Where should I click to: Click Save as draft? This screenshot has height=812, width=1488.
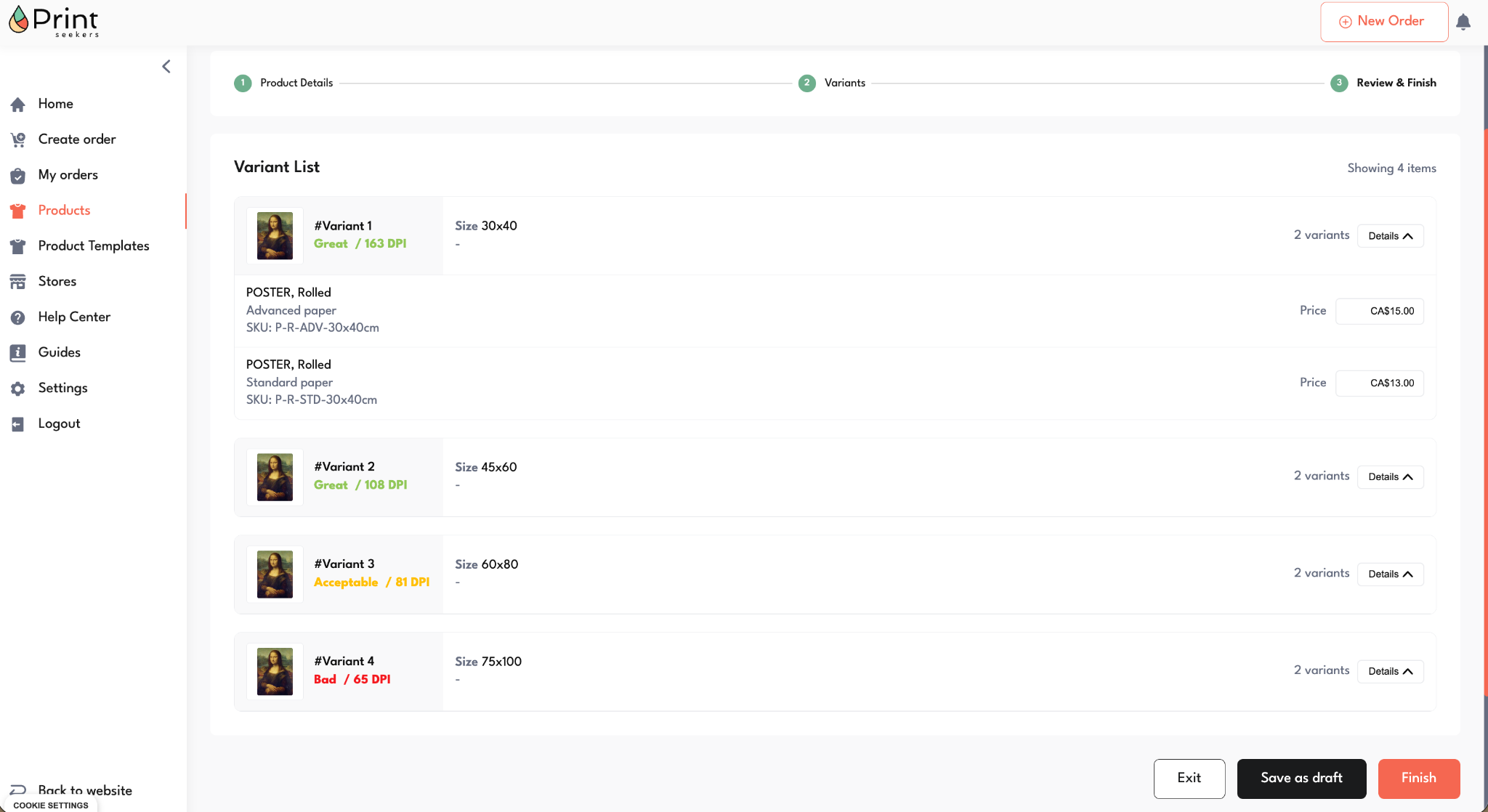coord(1301,779)
